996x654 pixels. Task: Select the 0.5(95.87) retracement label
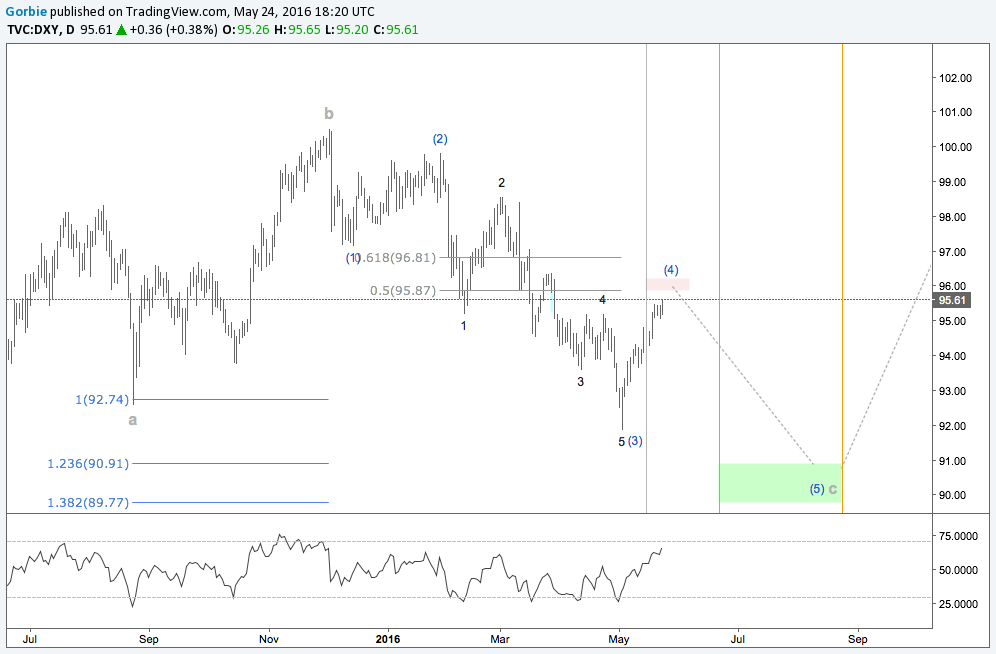(403, 291)
